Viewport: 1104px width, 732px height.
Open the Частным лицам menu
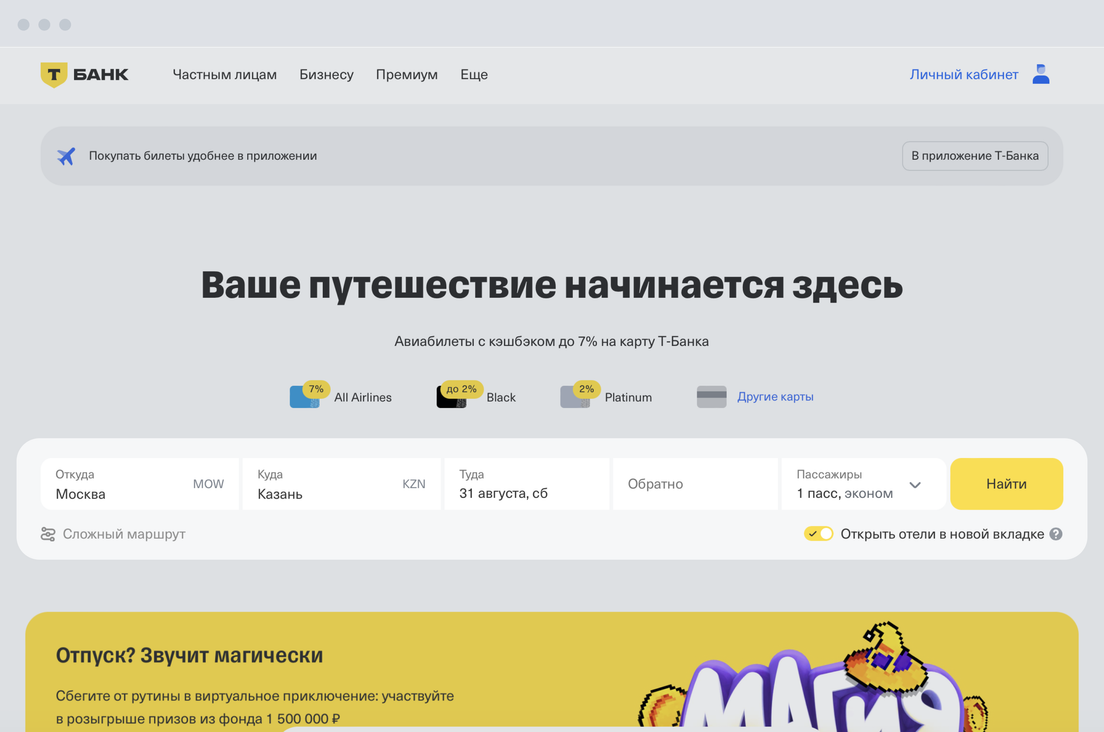point(225,75)
